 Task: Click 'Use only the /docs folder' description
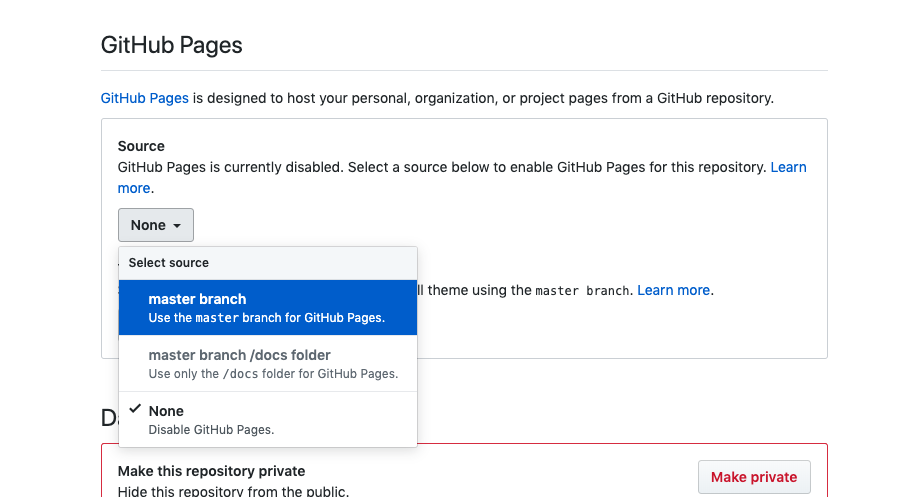[273, 374]
